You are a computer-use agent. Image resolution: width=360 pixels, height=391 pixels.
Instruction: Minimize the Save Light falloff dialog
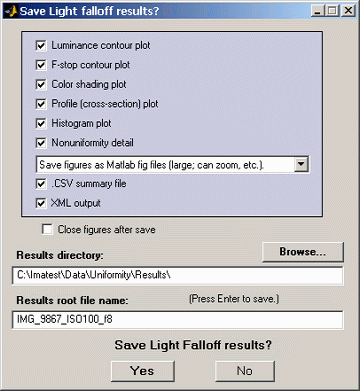coord(318,11)
